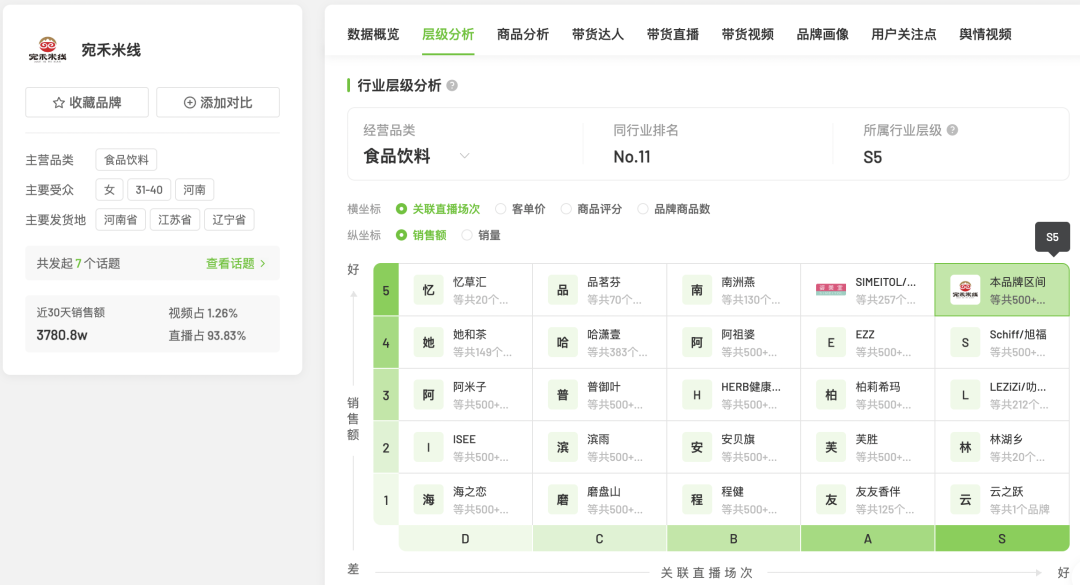Click the Schiff/旭福 brand avatar icon
Image resolution: width=1080 pixels, height=585 pixels.
[x=965, y=342]
